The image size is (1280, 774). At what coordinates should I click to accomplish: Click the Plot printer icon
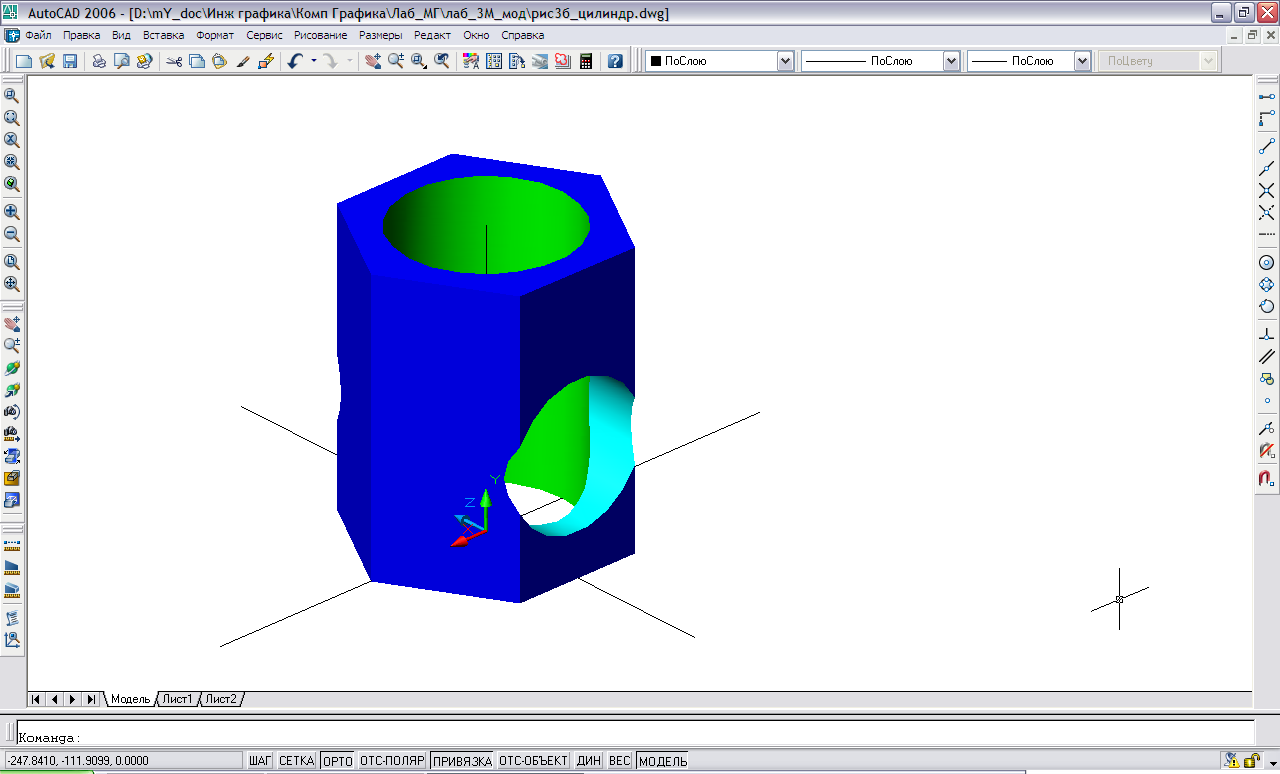99,61
